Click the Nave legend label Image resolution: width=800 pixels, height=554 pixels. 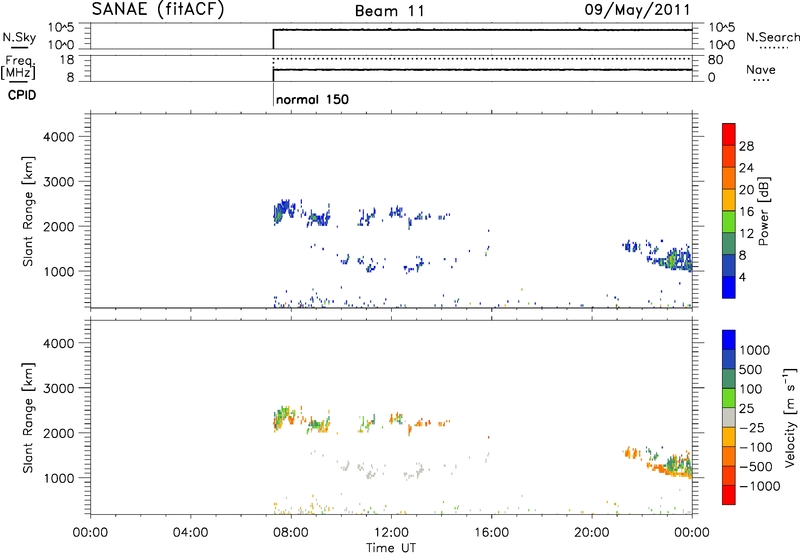(x=761, y=70)
